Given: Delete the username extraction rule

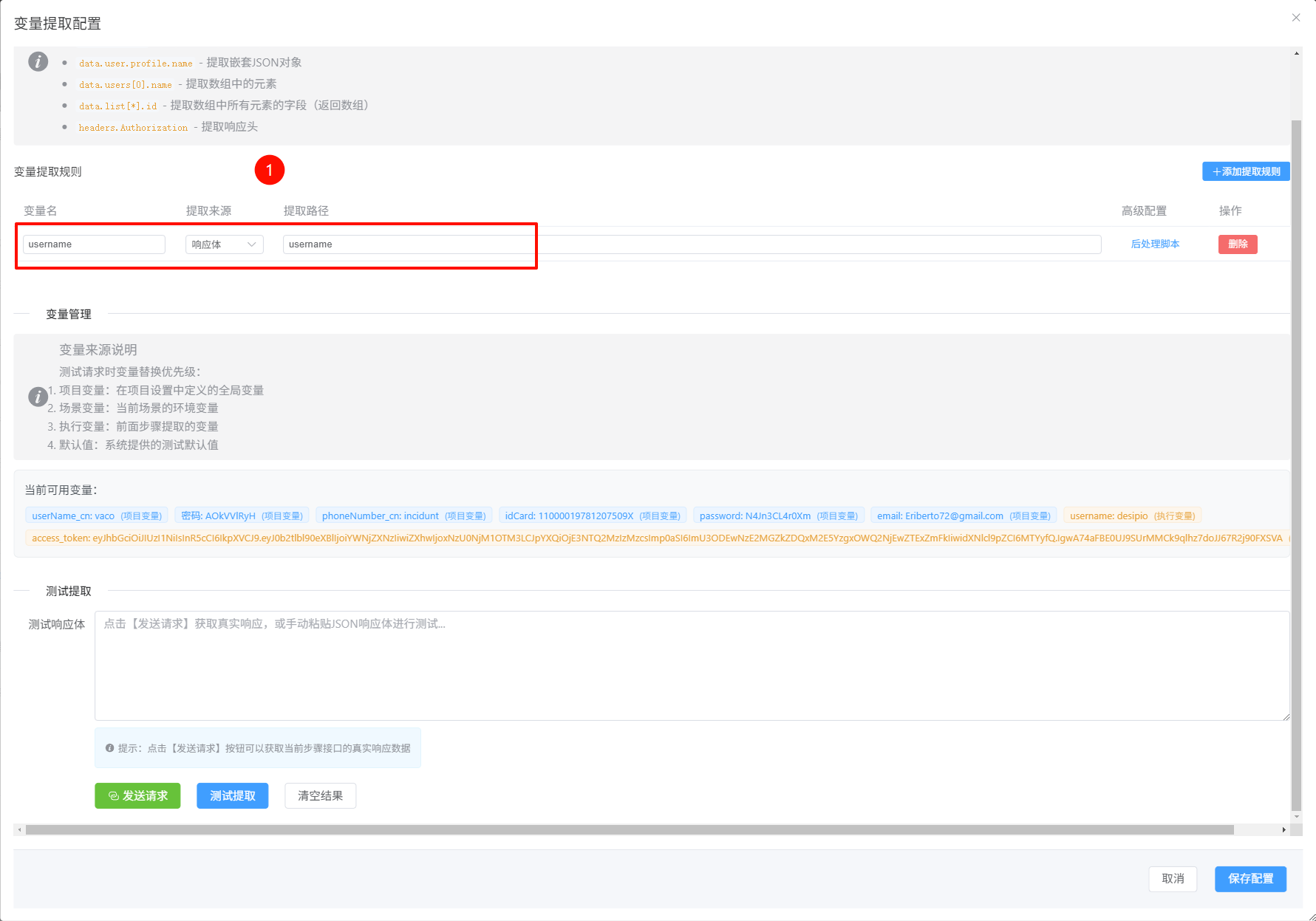Looking at the screenshot, I should pyautogui.click(x=1238, y=244).
